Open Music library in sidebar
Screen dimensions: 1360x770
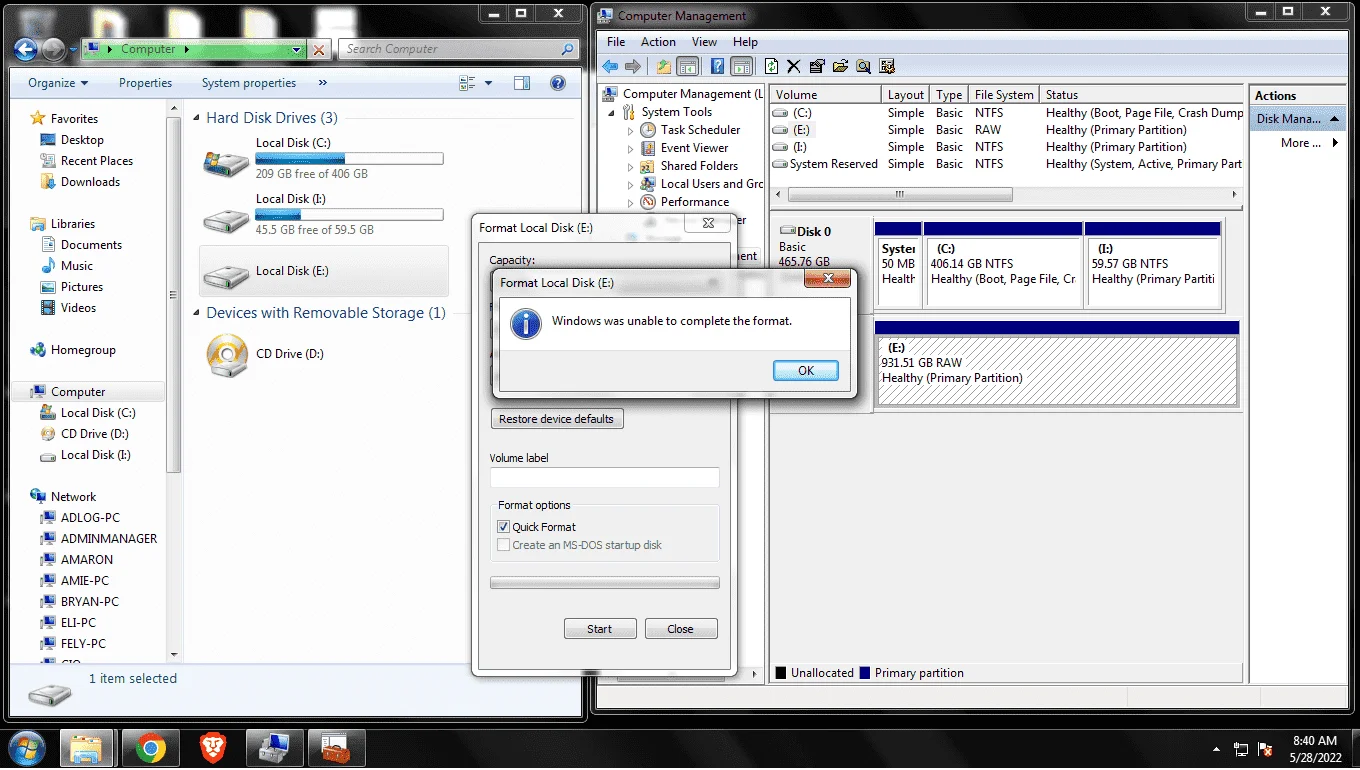point(77,266)
